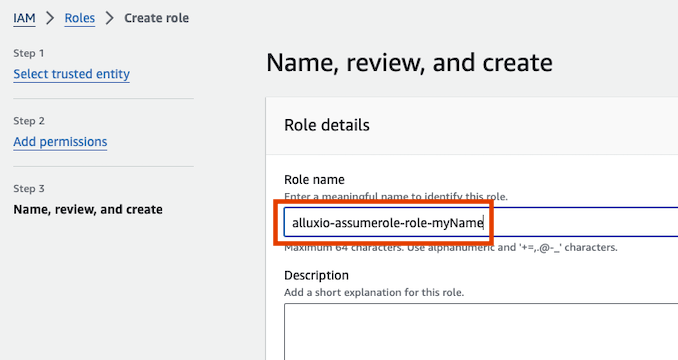Return to Add permissions step
The width and height of the screenshot is (678, 360).
(x=60, y=142)
